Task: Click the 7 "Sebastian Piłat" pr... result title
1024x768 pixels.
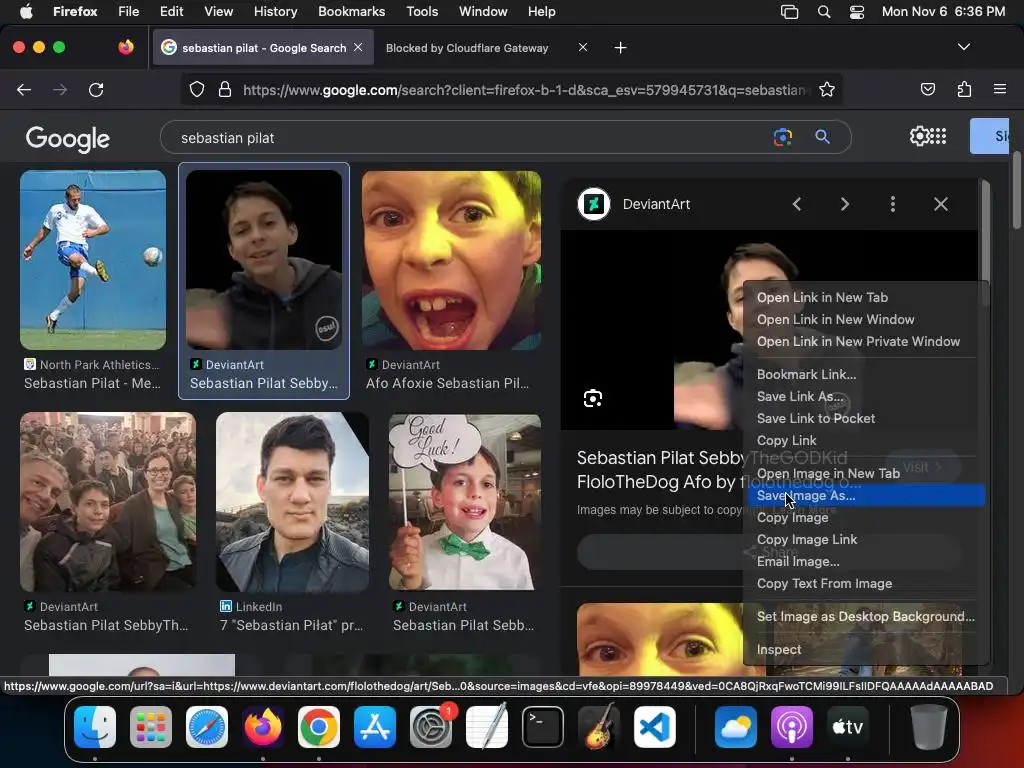Action: point(291,625)
